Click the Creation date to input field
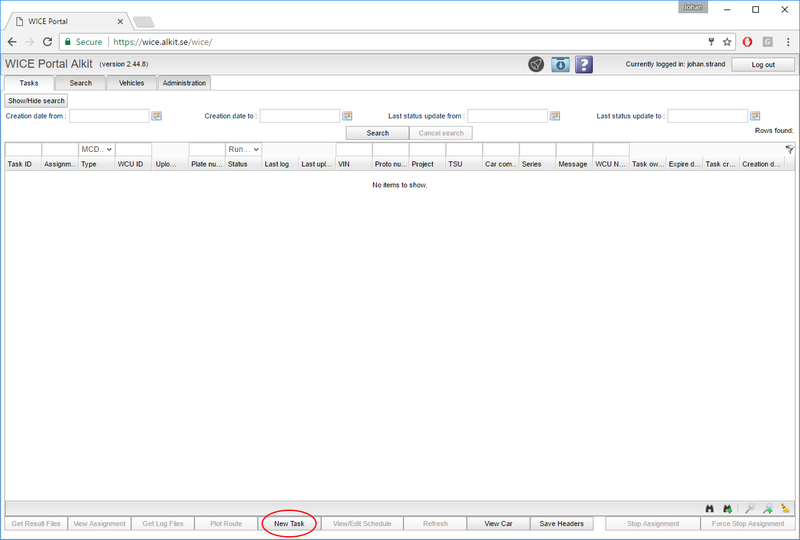 [x=300, y=116]
